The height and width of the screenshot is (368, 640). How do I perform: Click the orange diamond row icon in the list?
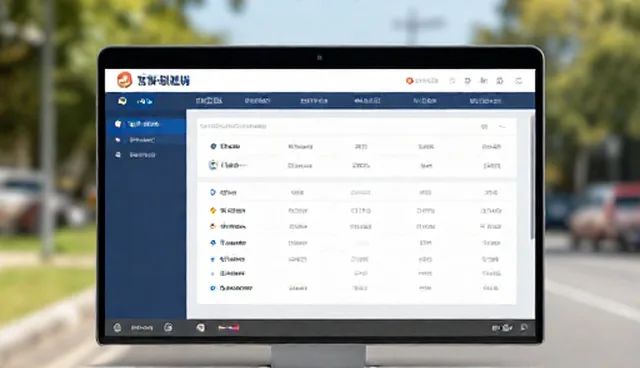pyautogui.click(x=213, y=211)
